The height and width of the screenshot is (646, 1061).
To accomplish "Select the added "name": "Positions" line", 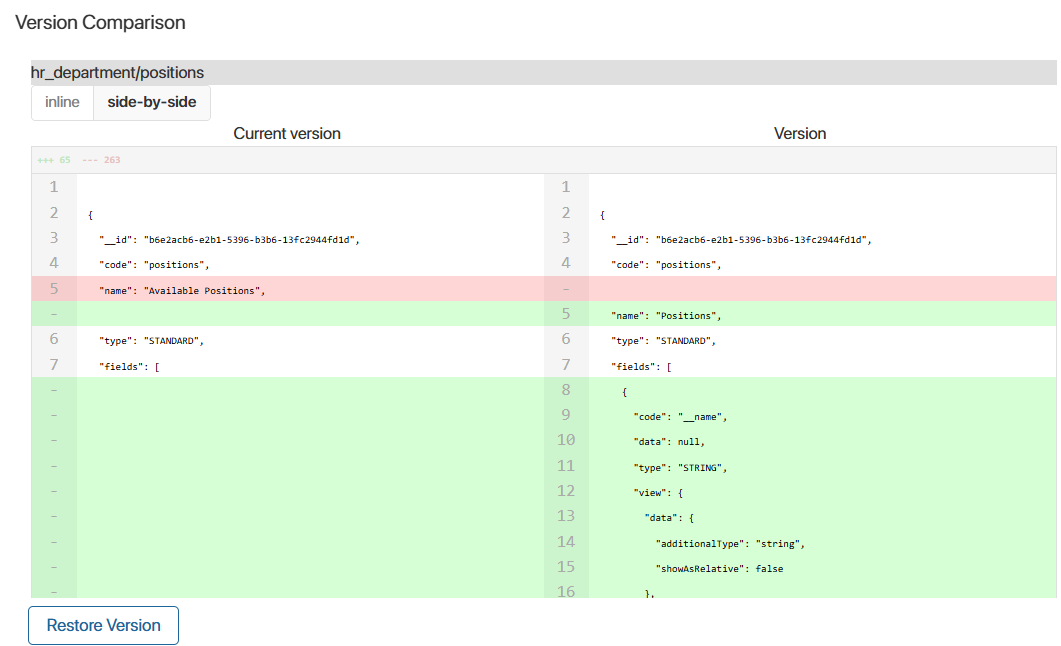I will pyautogui.click(x=666, y=316).
